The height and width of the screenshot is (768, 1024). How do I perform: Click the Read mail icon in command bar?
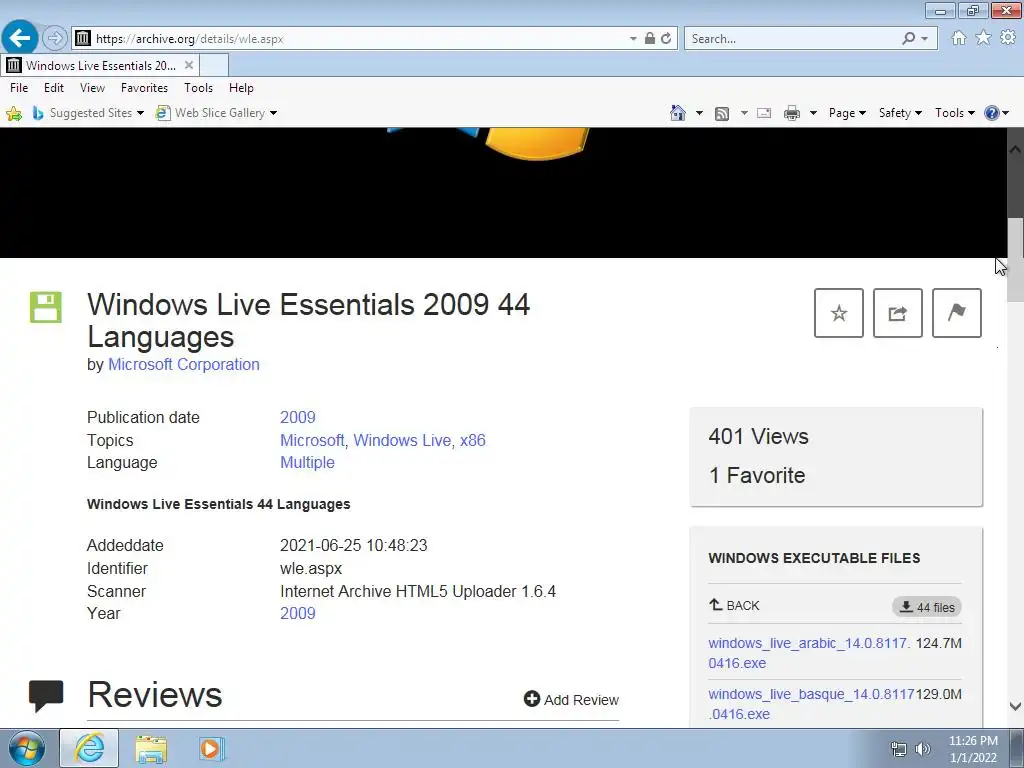tap(764, 114)
